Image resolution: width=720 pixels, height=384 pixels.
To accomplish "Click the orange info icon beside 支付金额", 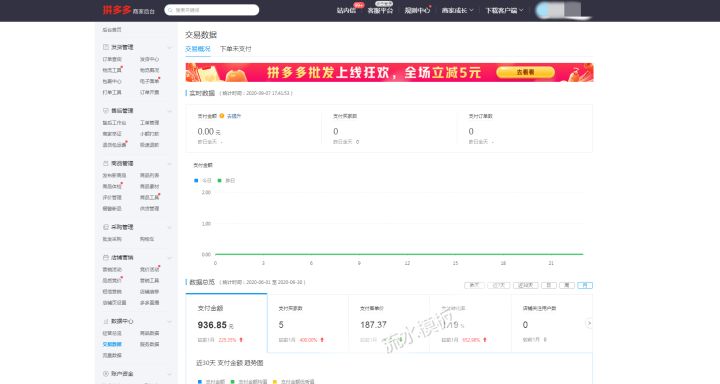I will [x=222, y=116].
